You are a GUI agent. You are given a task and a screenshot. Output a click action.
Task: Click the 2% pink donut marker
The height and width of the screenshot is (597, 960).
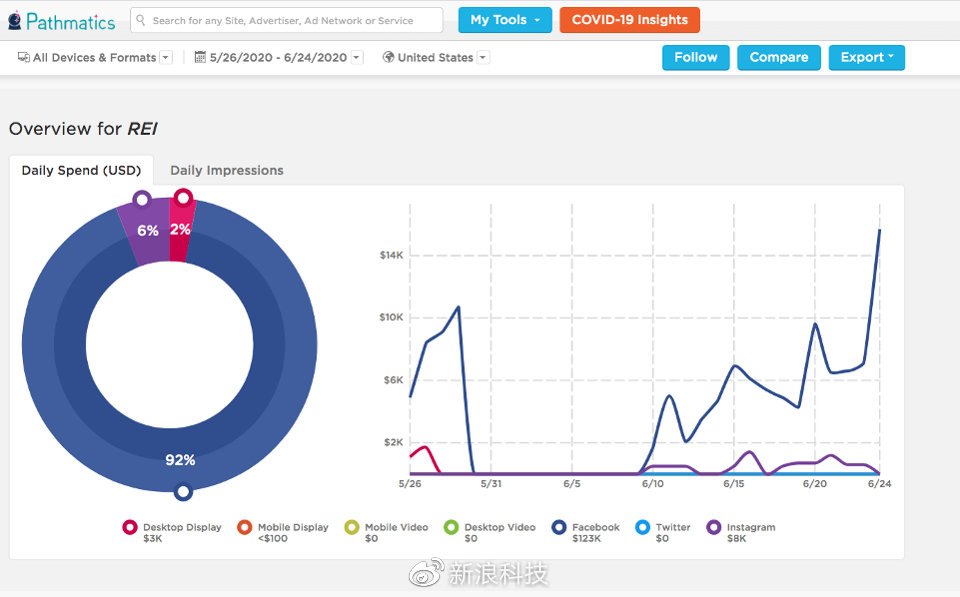(183, 197)
